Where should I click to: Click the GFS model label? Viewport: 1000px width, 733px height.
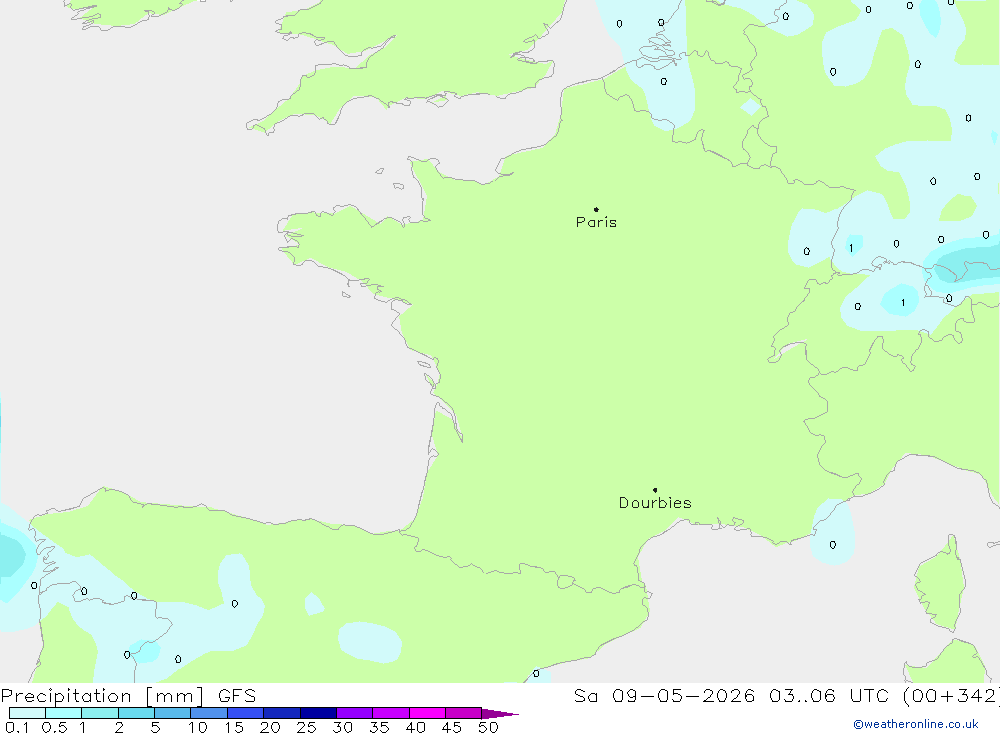tap(237, 696)
